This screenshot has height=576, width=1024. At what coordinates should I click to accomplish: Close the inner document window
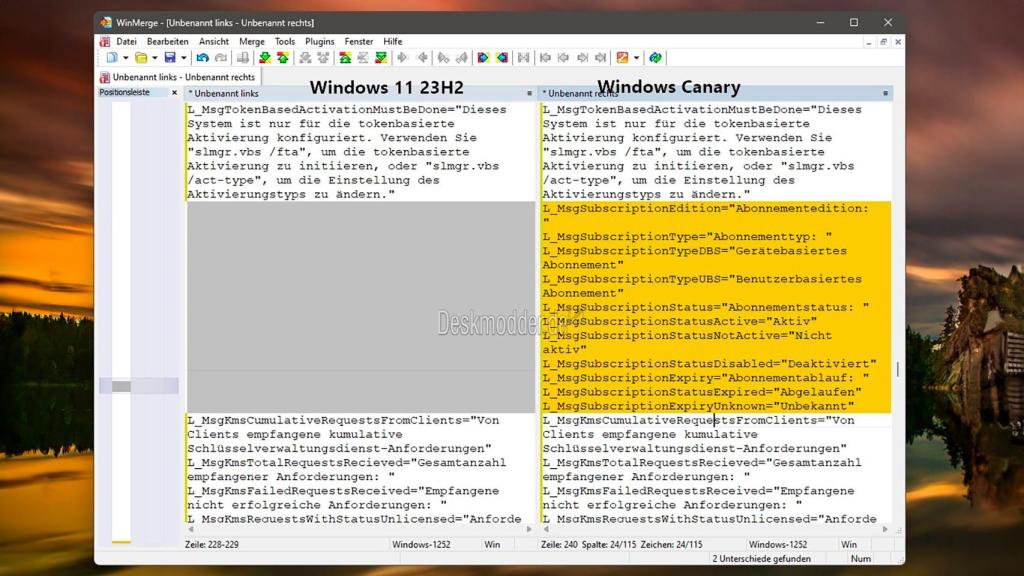(898, 42)
